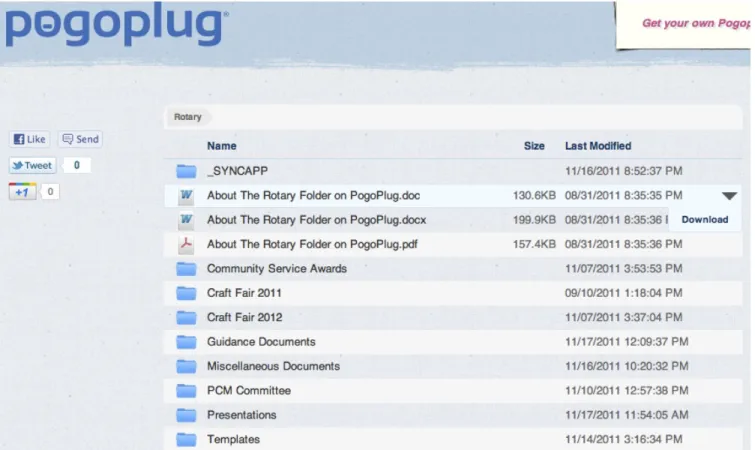Image resolution: width=755 pixels, height=450 pixels.
Task: Open the Get your own Pogoplug link
Action: (695, 23)
